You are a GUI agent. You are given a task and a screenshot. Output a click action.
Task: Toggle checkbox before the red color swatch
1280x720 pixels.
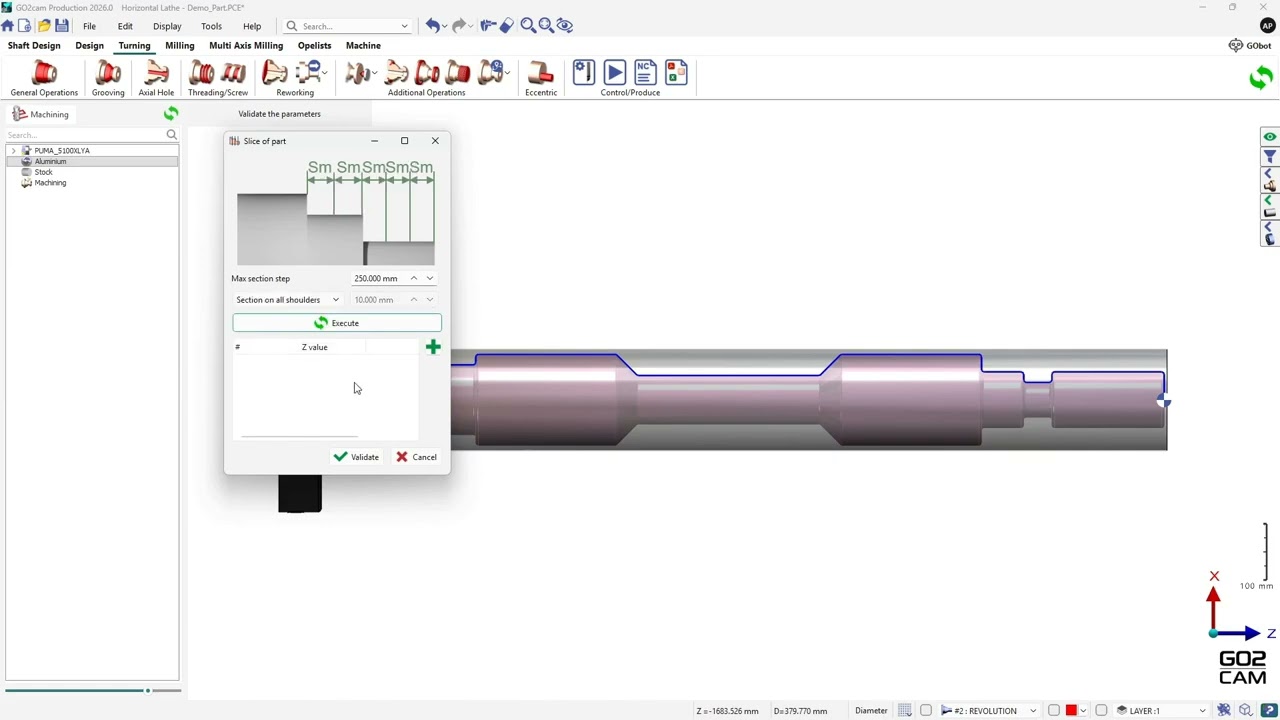coord(1054,710)
